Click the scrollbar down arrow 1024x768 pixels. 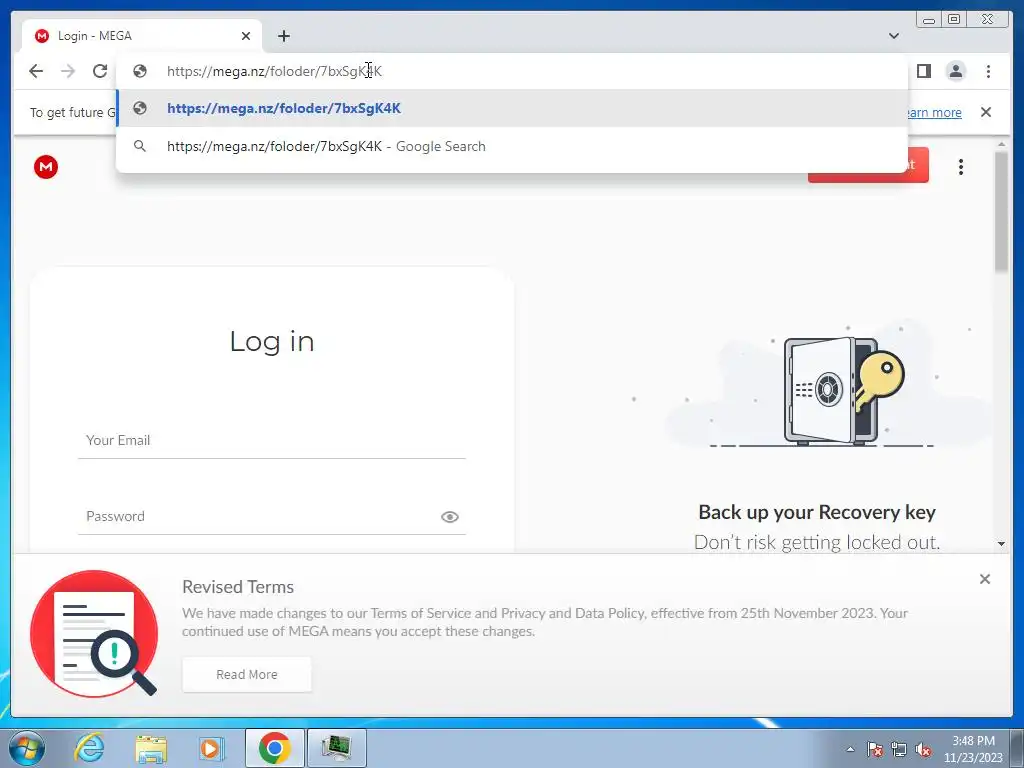(1001, 543)
